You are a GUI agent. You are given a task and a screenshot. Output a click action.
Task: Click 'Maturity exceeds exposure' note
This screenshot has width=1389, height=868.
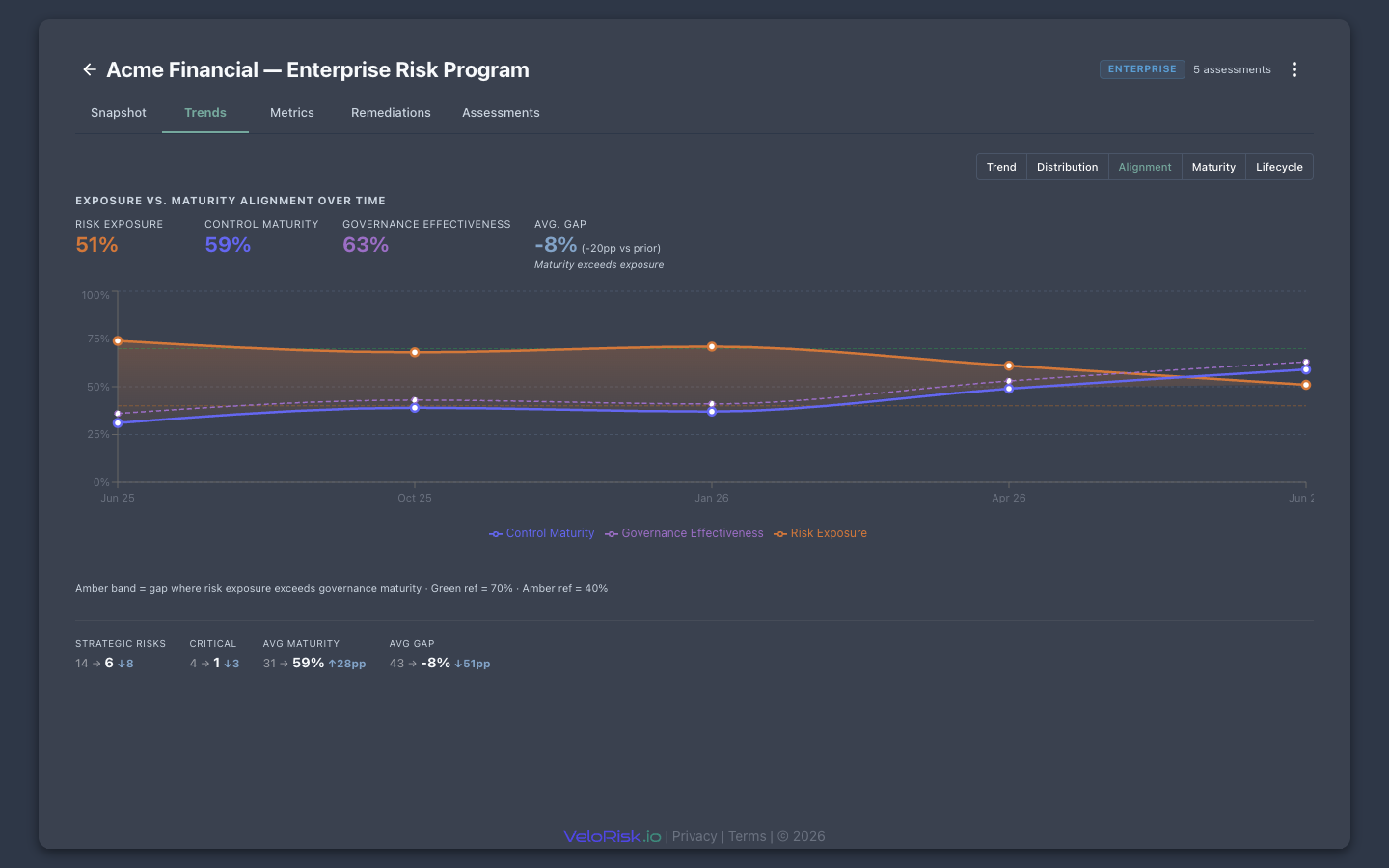click(x=599, y=264)
